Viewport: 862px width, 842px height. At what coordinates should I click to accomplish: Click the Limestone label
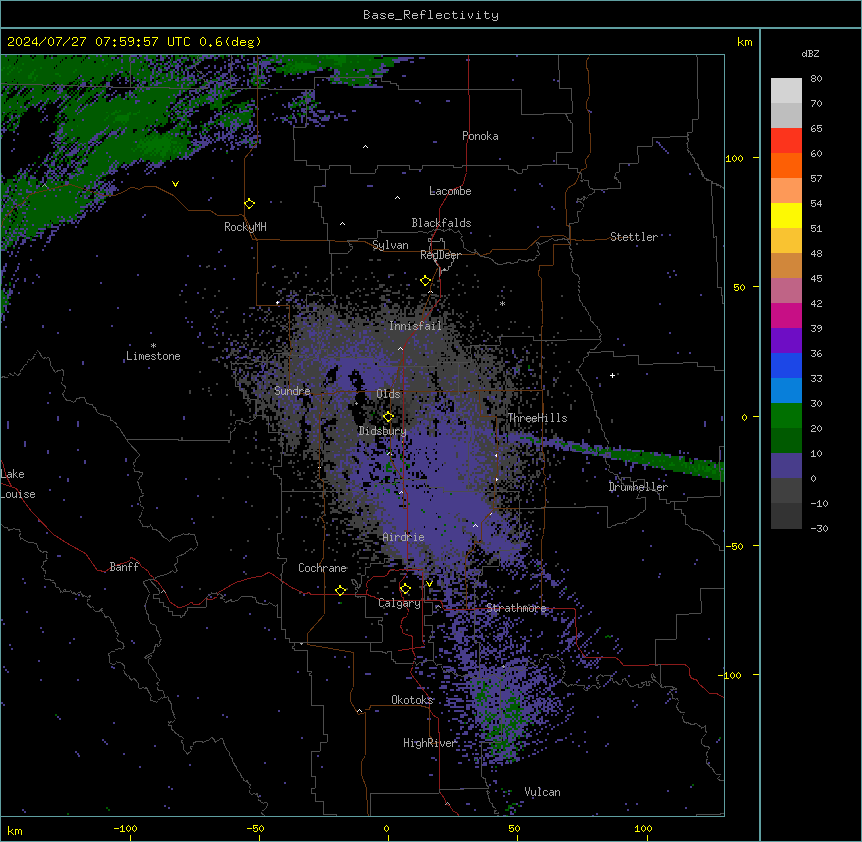(153, 356)
